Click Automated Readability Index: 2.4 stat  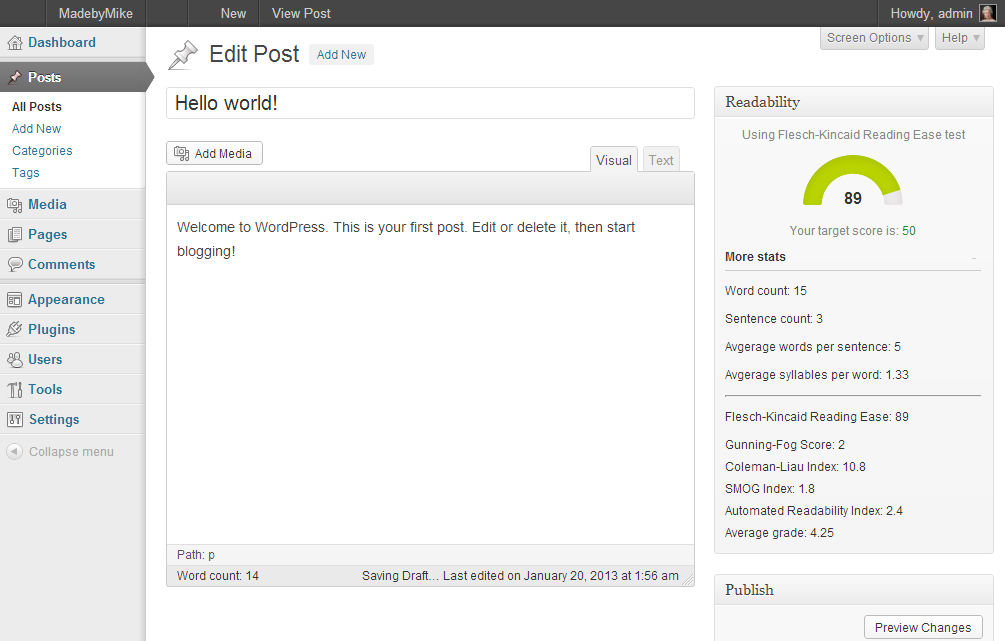coord(813,511)
